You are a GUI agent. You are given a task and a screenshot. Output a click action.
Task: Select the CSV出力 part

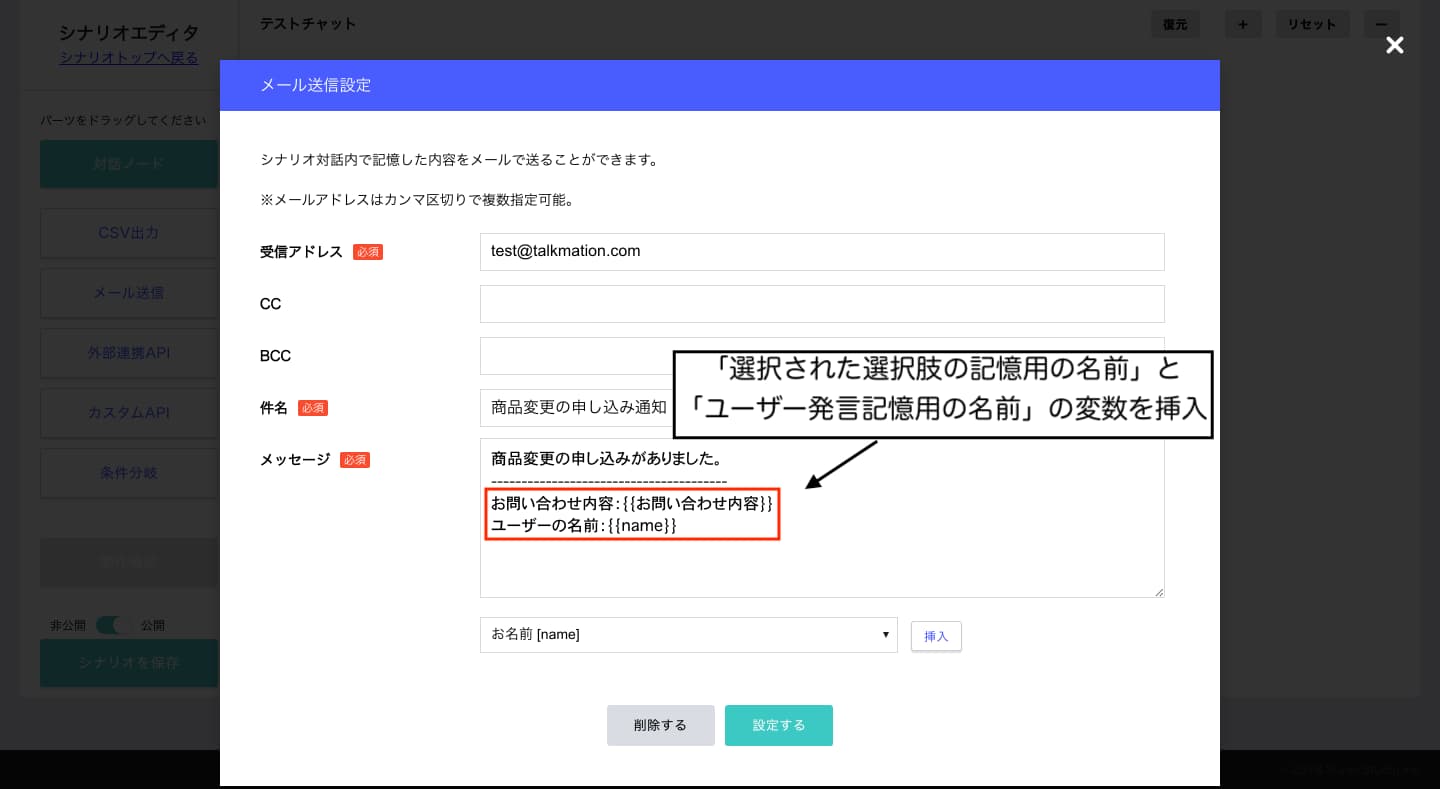tap(129, 233)
